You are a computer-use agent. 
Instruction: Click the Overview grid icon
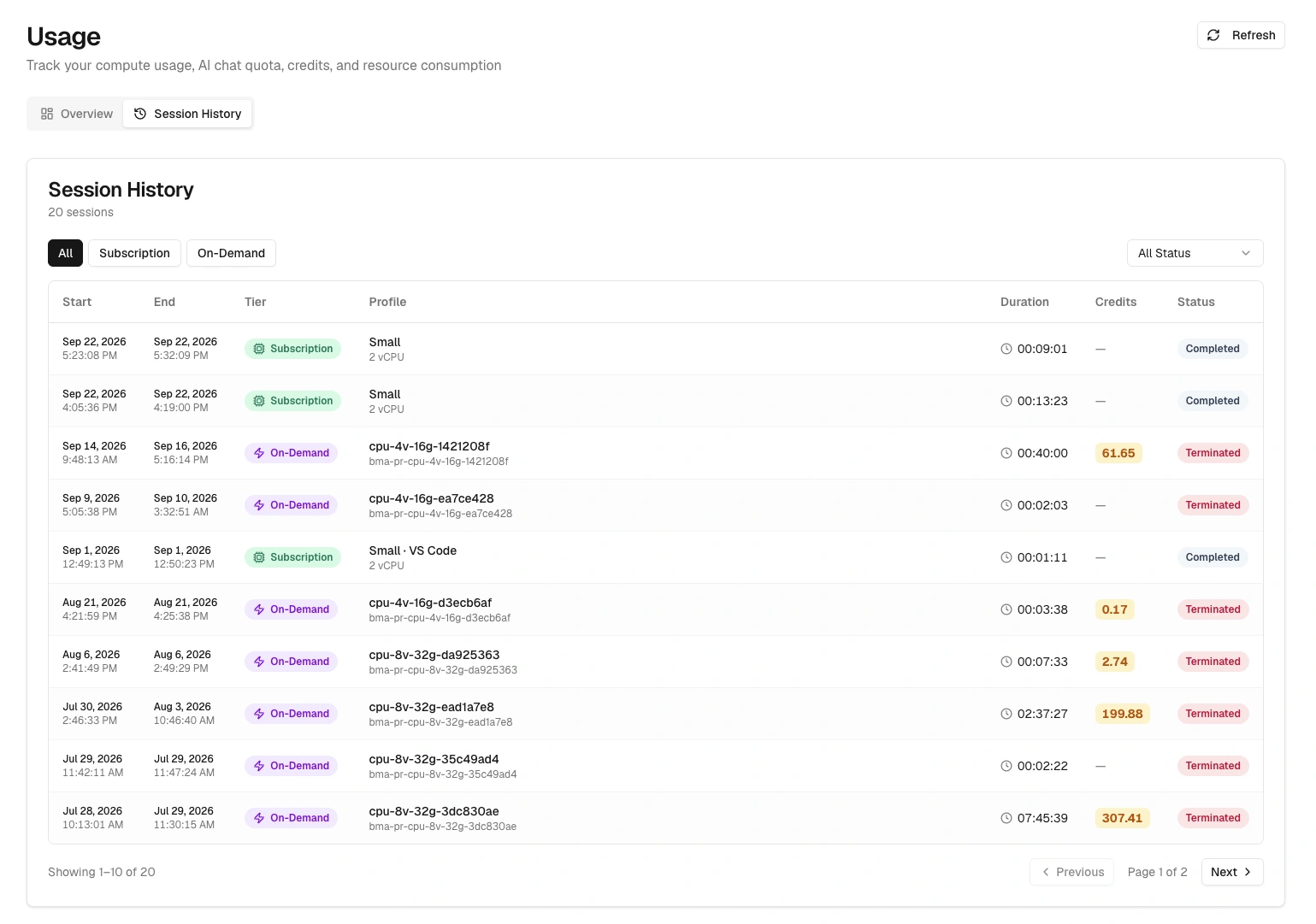[x=47, y=114]
